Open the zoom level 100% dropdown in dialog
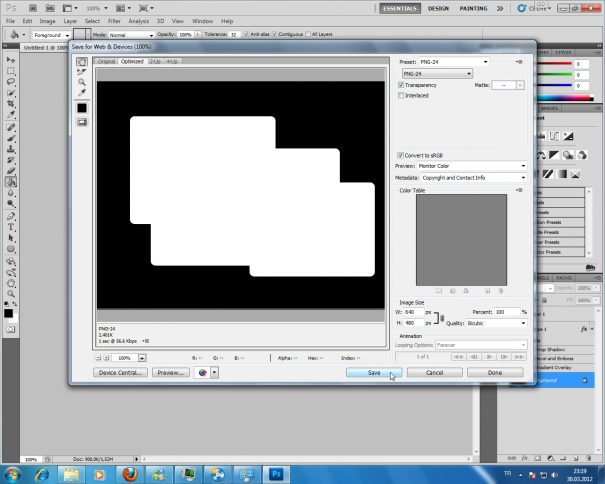 click(142, 358)
